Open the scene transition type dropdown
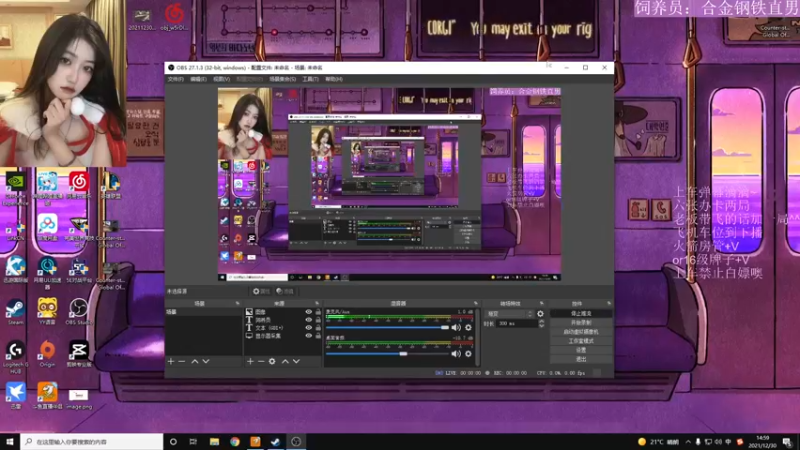Screen dimensions: 800x450 tap(509, 314)
